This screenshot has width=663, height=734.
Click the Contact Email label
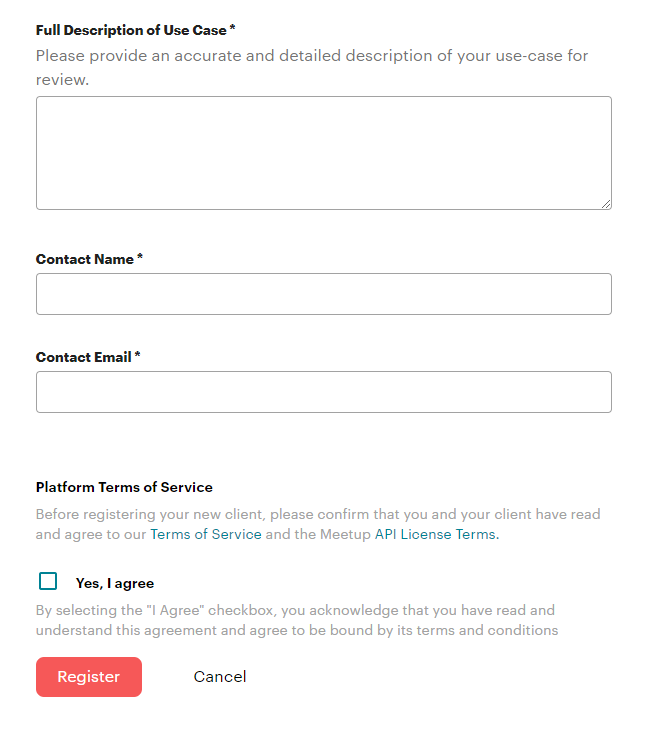(84, 357)
